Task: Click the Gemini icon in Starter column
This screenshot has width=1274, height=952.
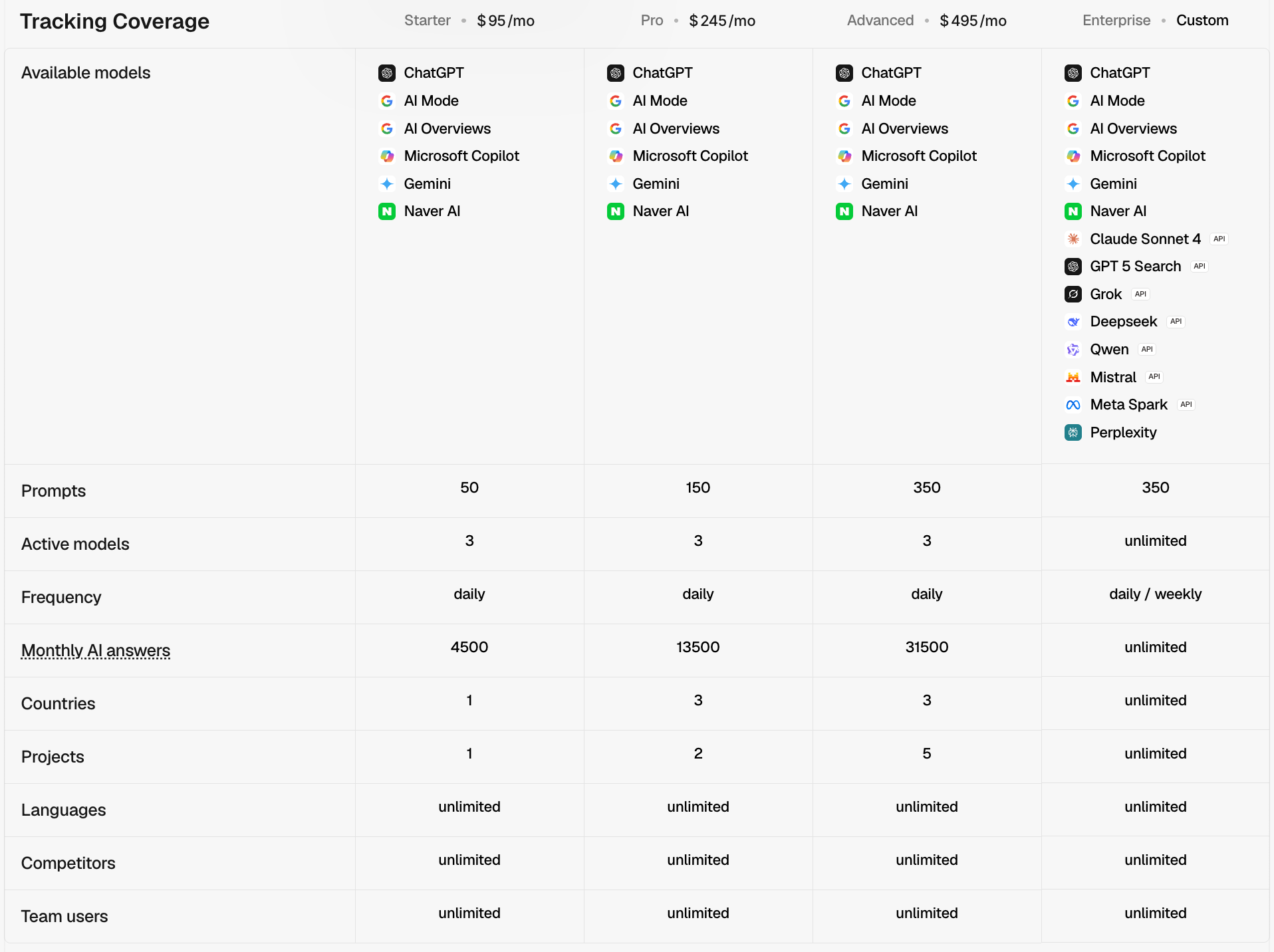Action: click(387, 184)
